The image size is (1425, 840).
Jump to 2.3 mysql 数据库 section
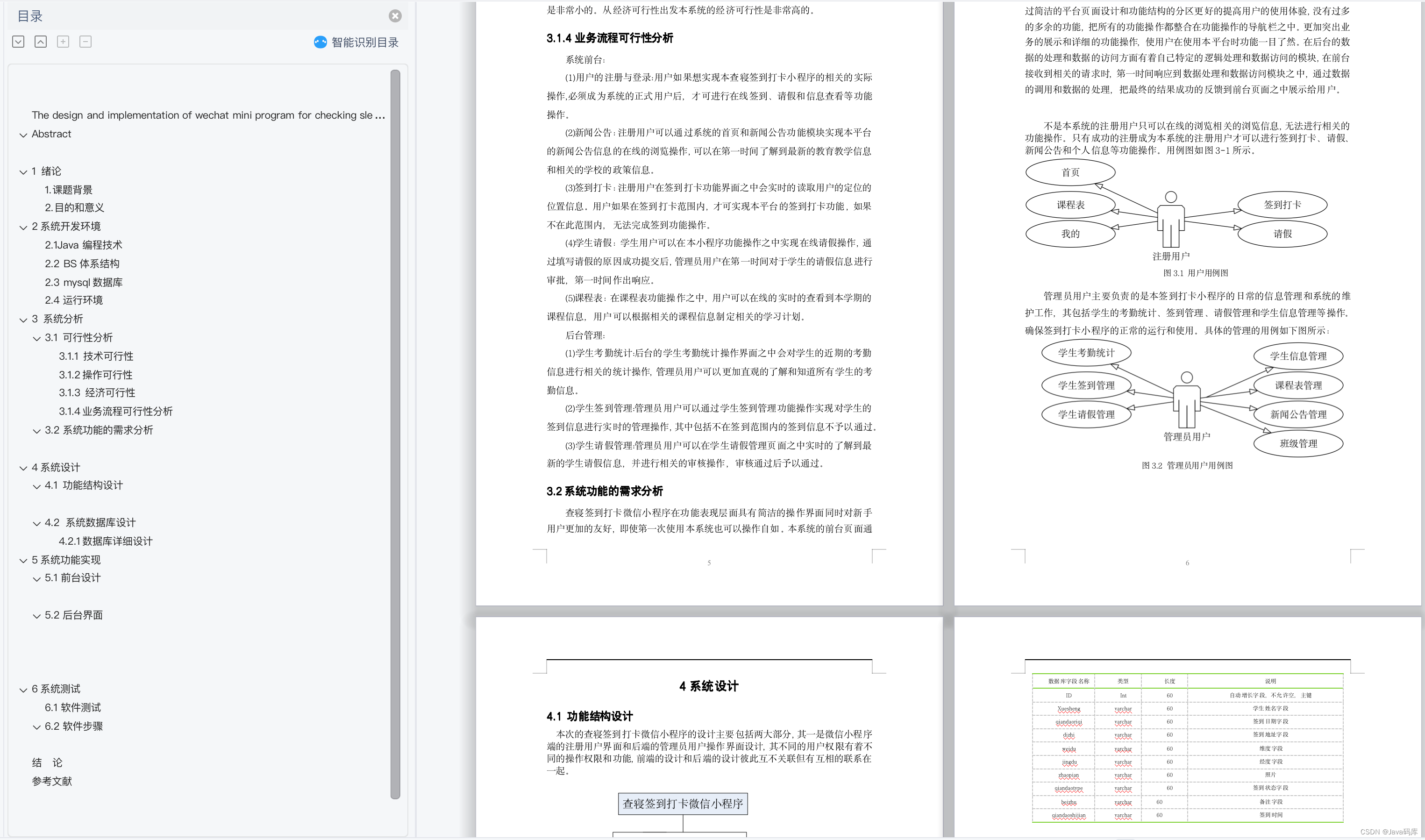tap(84, 282)
